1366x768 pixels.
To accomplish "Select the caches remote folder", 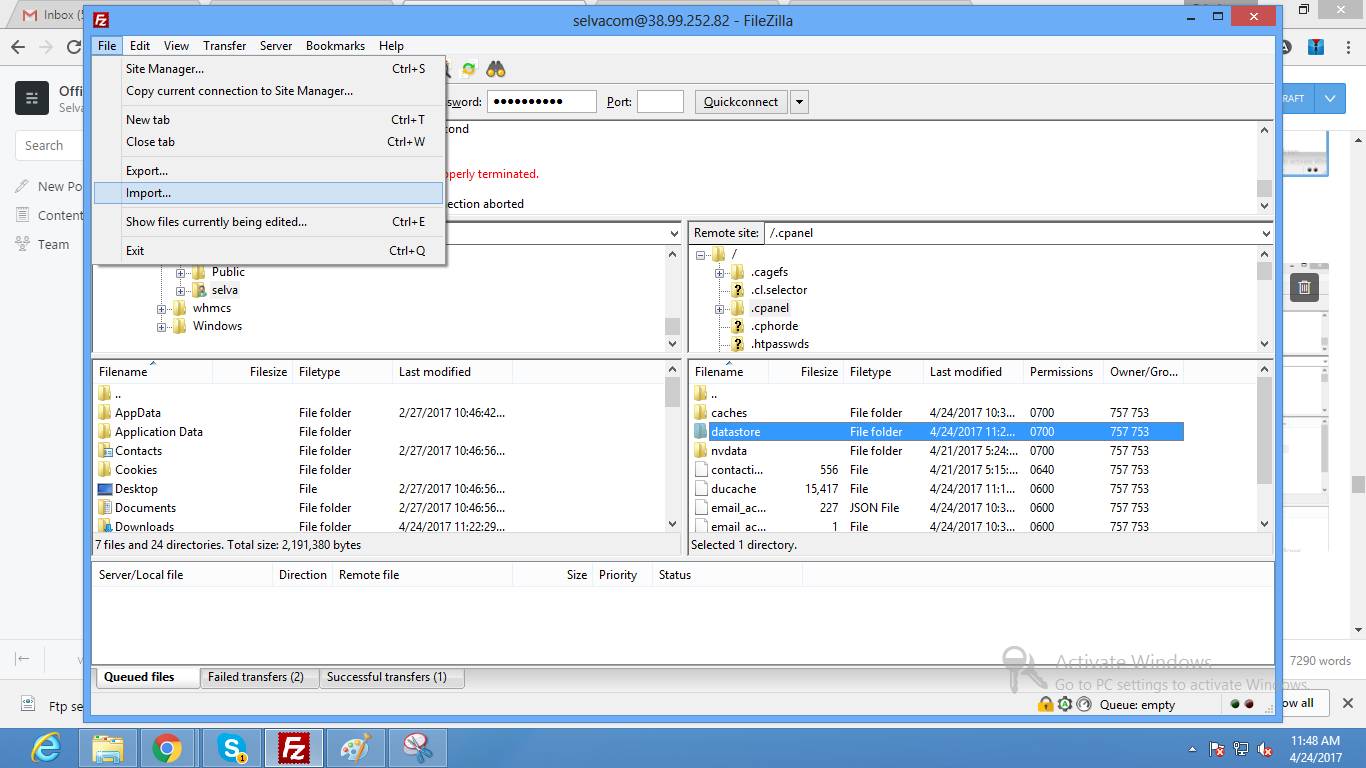I will tap(729, 413).
